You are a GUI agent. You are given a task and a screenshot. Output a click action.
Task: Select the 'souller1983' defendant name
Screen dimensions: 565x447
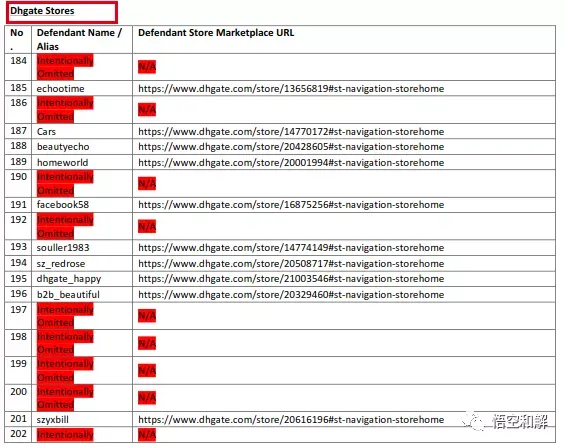tap(63, 248)
